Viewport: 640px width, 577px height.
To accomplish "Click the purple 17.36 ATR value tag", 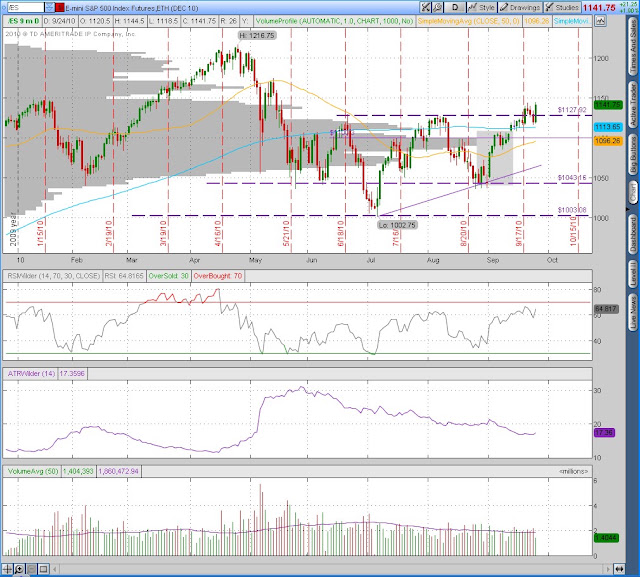I will click(x=604, y=433).
